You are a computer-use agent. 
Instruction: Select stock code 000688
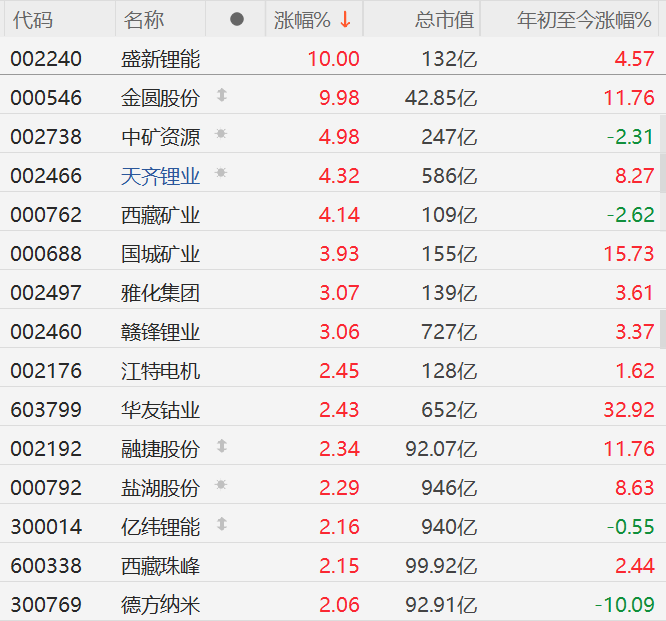click(46, 254)
